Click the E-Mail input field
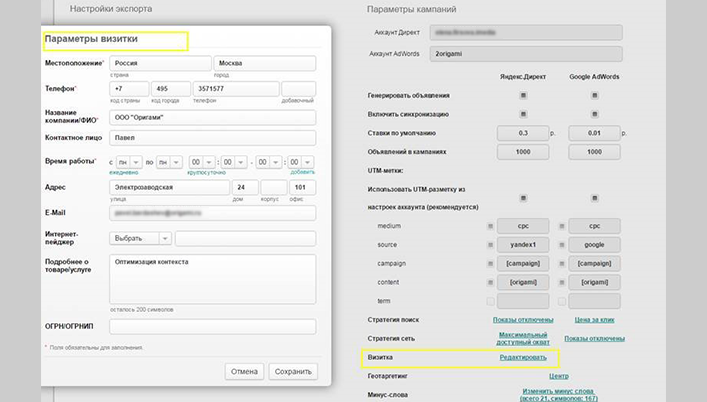This screenshot has width=707, height=402. 212,213
